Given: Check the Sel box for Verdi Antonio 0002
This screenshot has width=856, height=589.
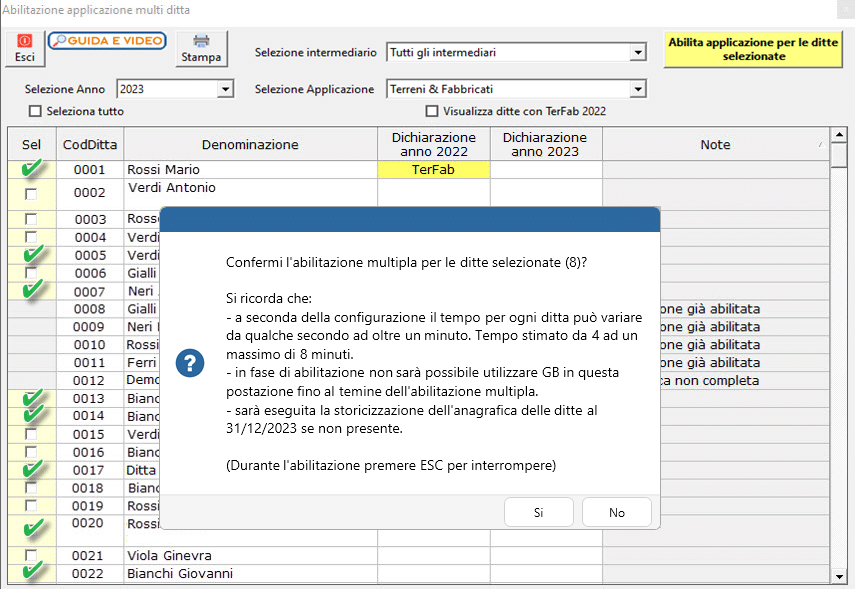Looking at the screenshot, I should pyautogui.click(x=31, y=190).
